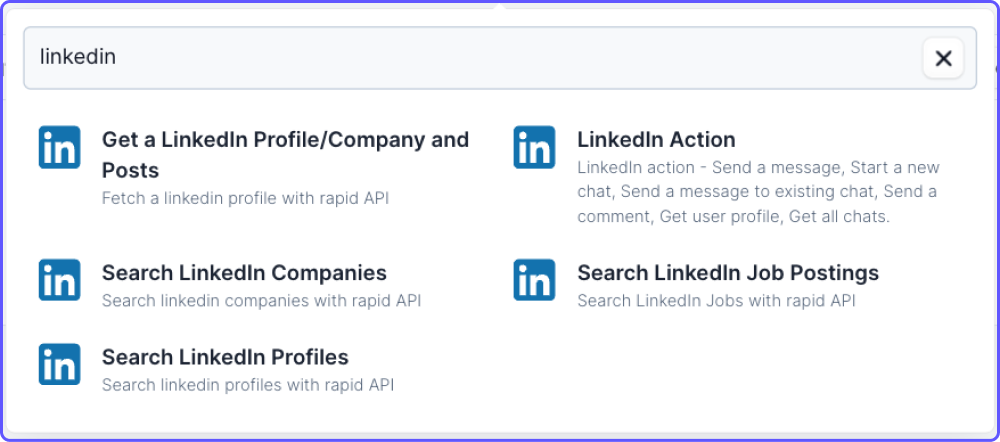Viewport: 1000px width, 442px height.
Task: Click the word 'Posts' in the first result title
Action: coord(131,170)
